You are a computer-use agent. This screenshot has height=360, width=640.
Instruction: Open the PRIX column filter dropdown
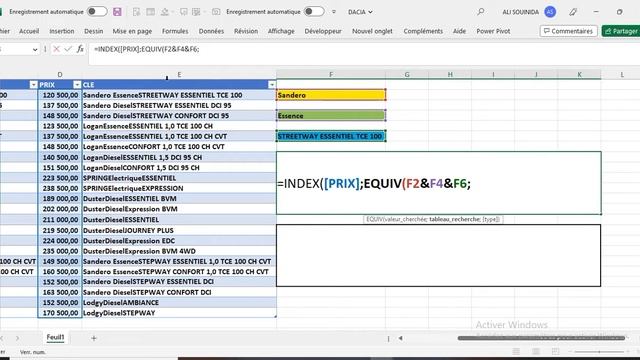click(x=77, y=84)
